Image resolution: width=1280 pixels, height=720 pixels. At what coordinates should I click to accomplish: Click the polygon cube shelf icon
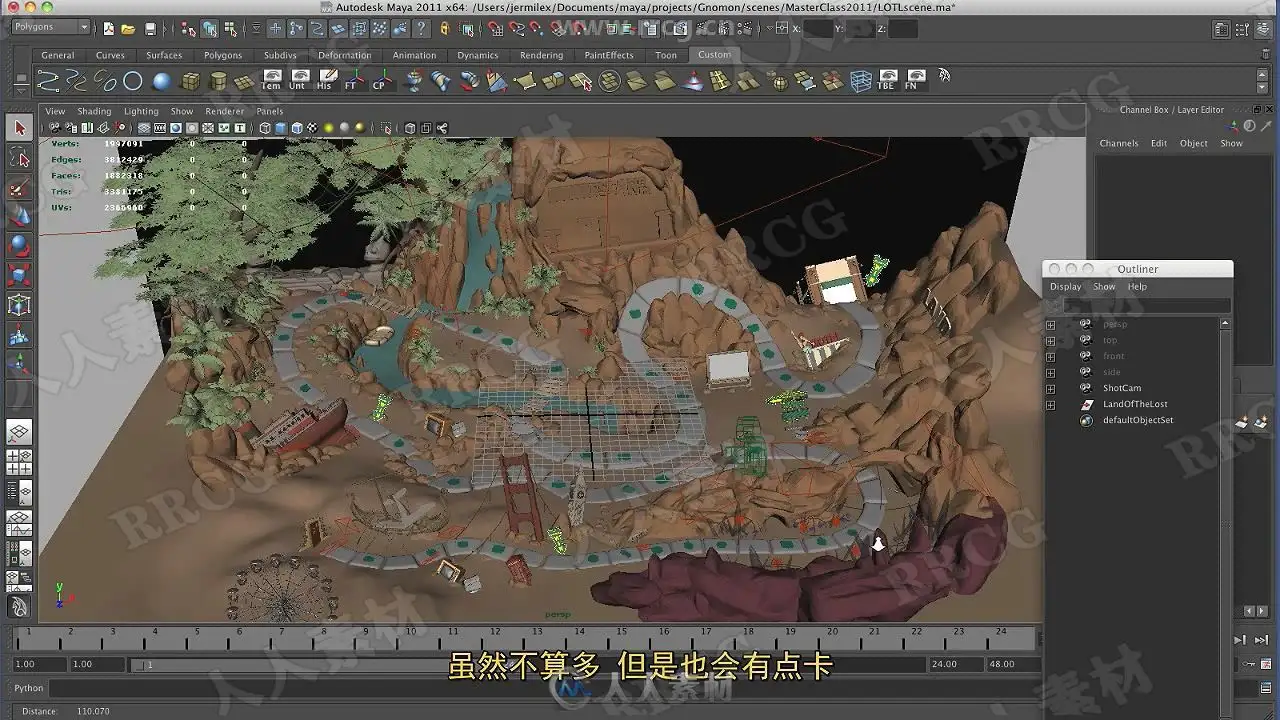point(190,81)
